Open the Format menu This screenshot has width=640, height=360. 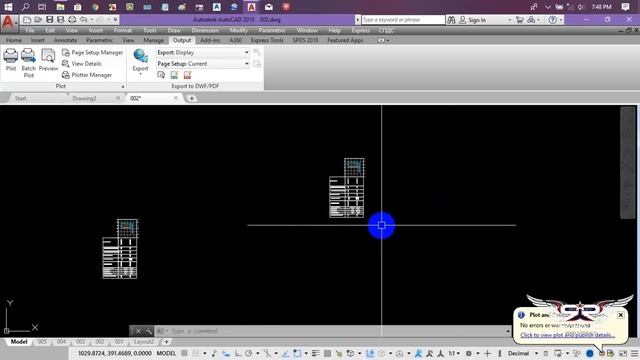click(x=122, y=31)
